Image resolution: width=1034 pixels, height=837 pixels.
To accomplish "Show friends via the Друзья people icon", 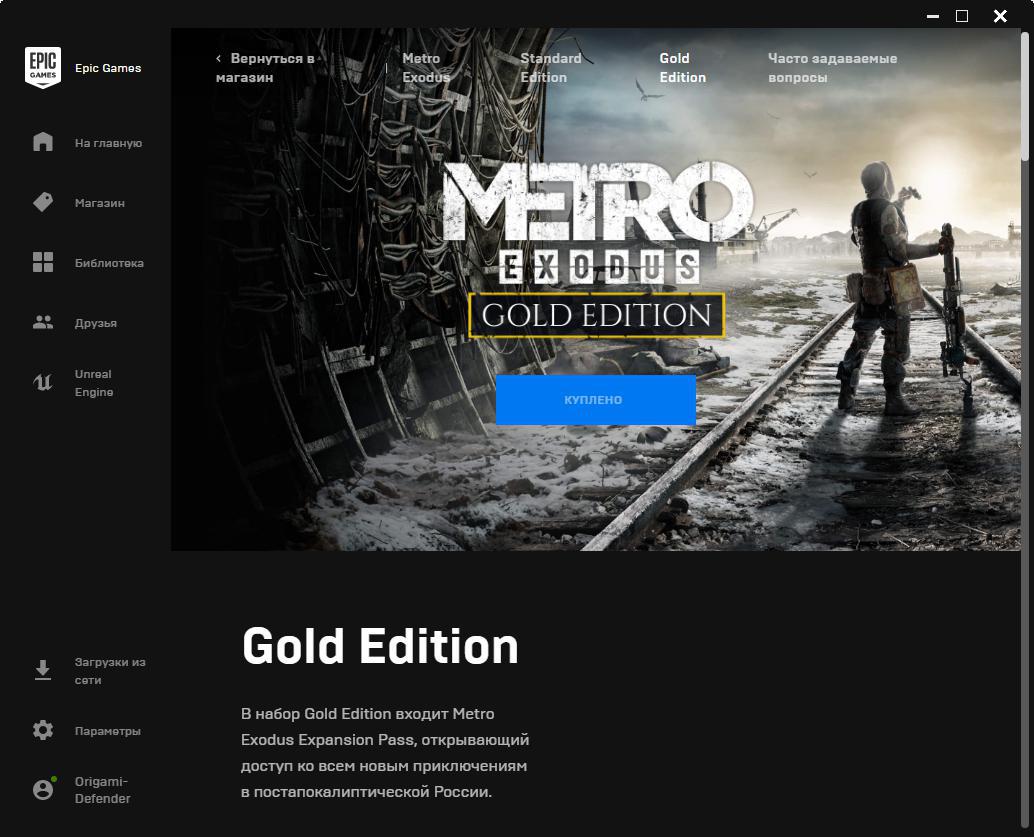I will pyautogui.click(x=43, y=322).
